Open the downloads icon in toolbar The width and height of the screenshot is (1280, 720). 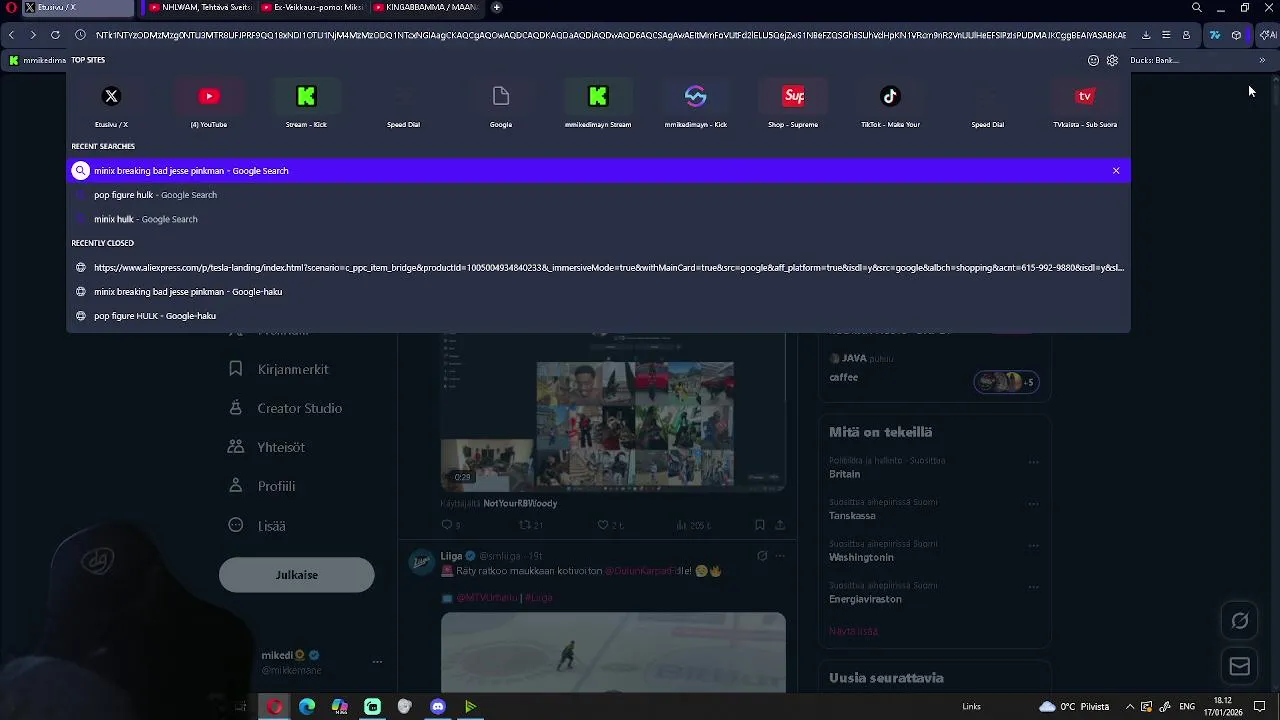point(1146,35)
